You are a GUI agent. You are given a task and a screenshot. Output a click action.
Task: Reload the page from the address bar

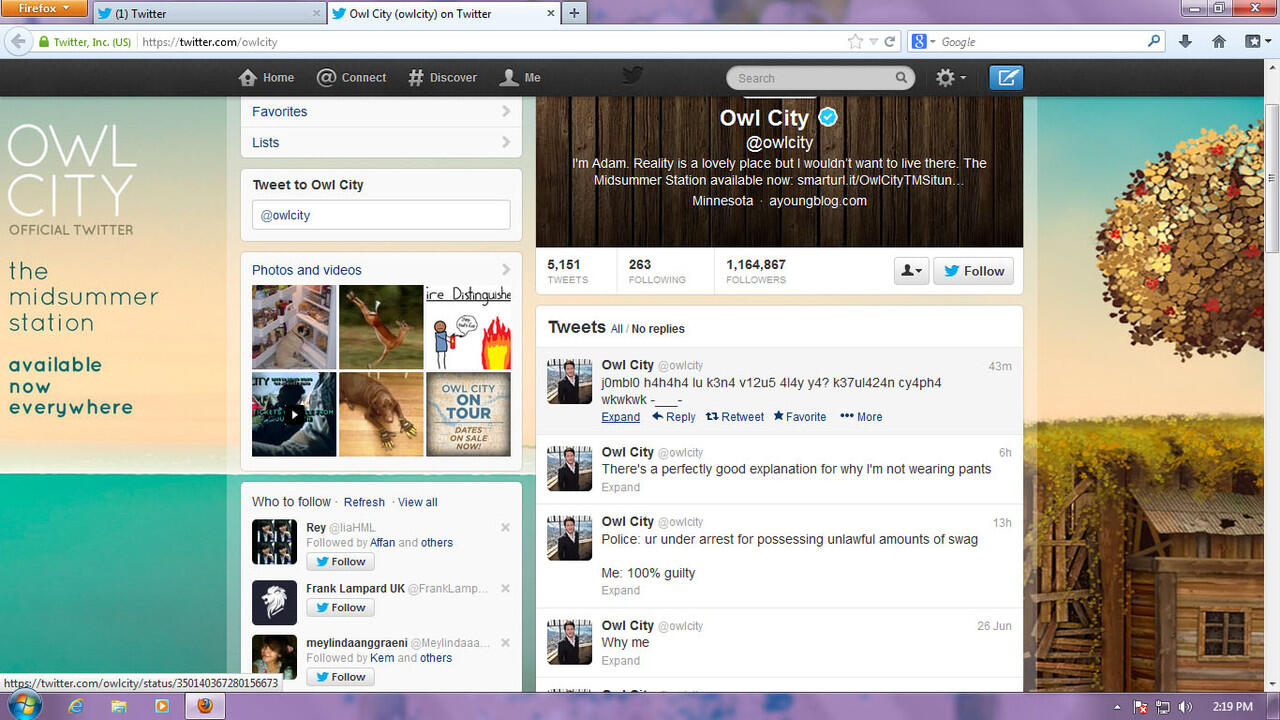(x=890, y=42)
